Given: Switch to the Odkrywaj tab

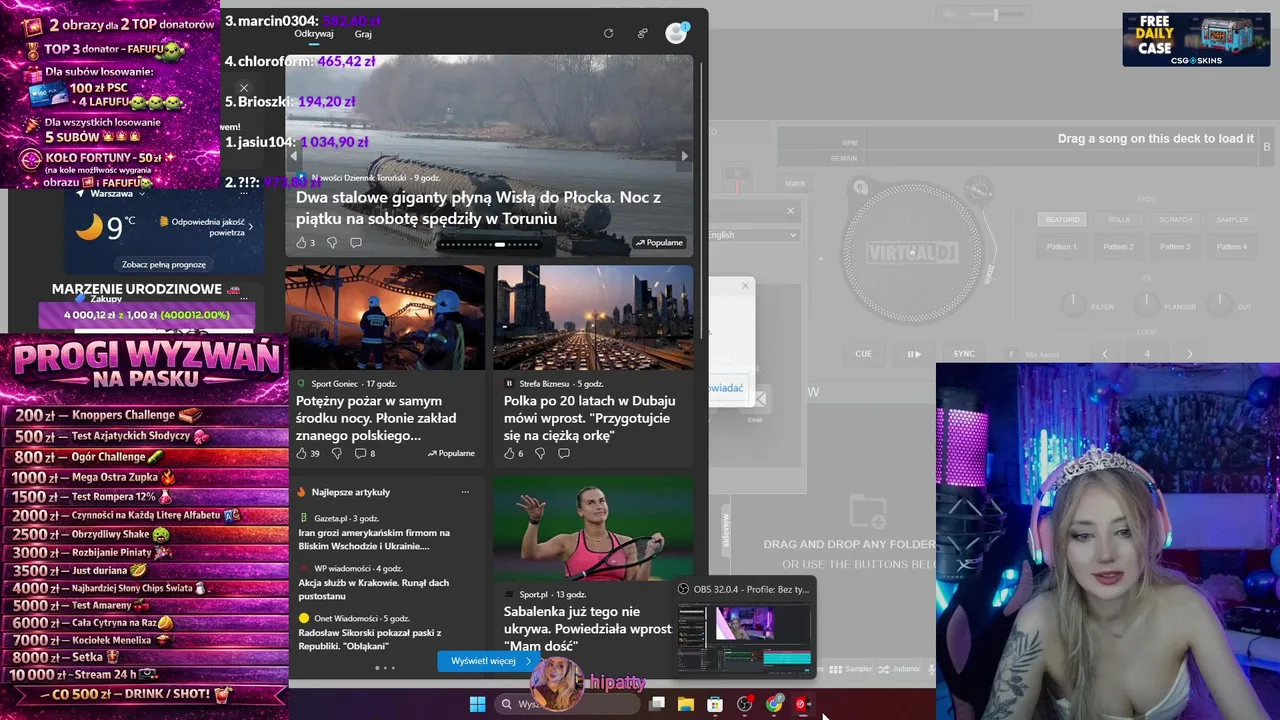Looking at the screenshot, I should click(313, 33).
